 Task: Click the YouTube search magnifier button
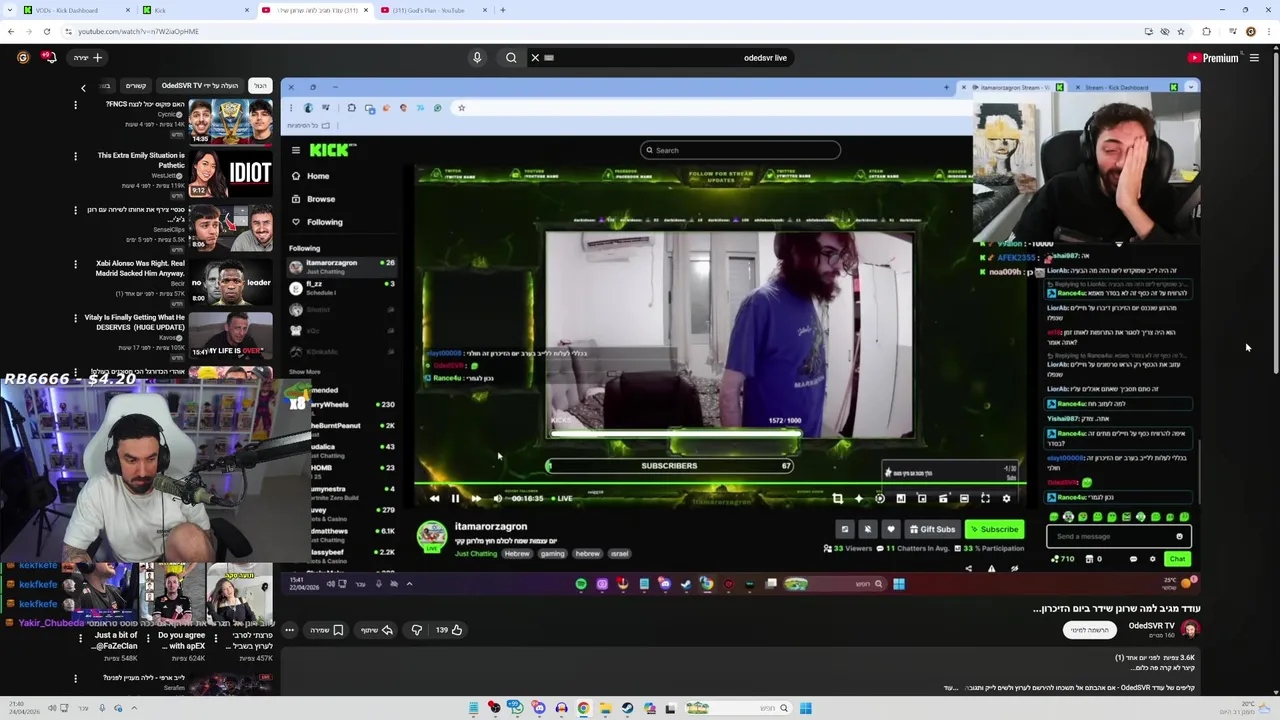click(x=511, y=58)
